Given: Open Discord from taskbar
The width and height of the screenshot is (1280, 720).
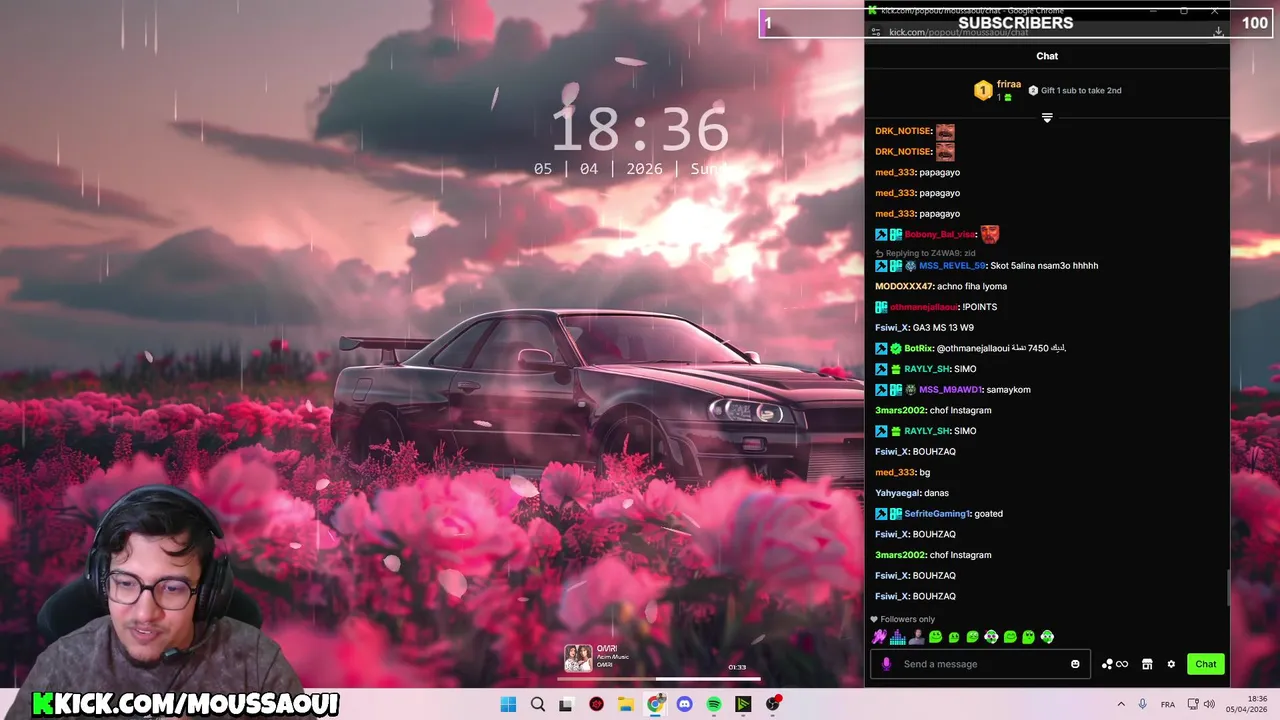Looking at the screenshot, I should (x=685, y=704).
